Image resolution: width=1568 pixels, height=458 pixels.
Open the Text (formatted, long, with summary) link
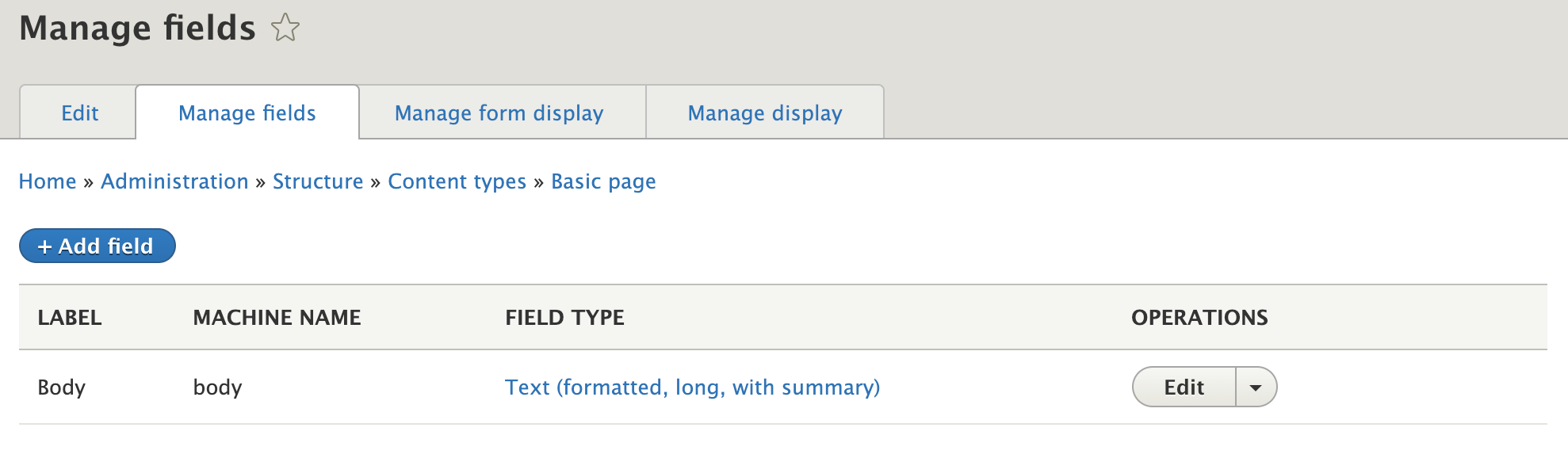[693, 387]
